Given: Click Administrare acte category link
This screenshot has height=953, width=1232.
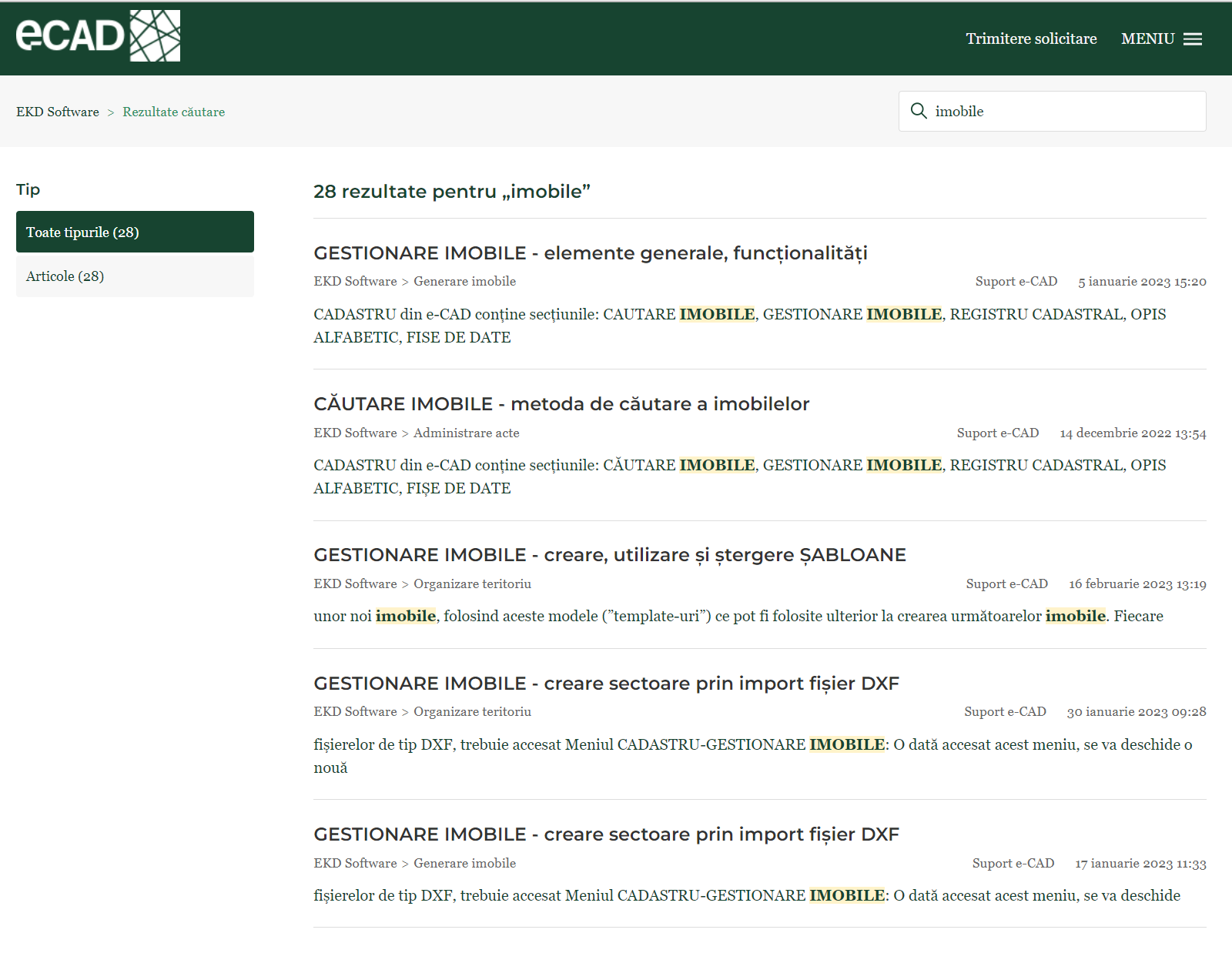Looking at the screenshot, I should (x=466, y=433).
